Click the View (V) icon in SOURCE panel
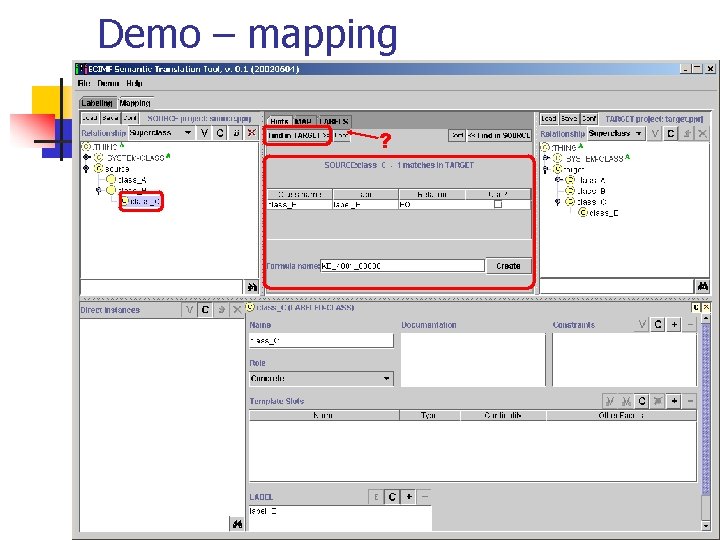Image resolution: width=720 pixels, height=540 pixels. [x=204, y=133]
